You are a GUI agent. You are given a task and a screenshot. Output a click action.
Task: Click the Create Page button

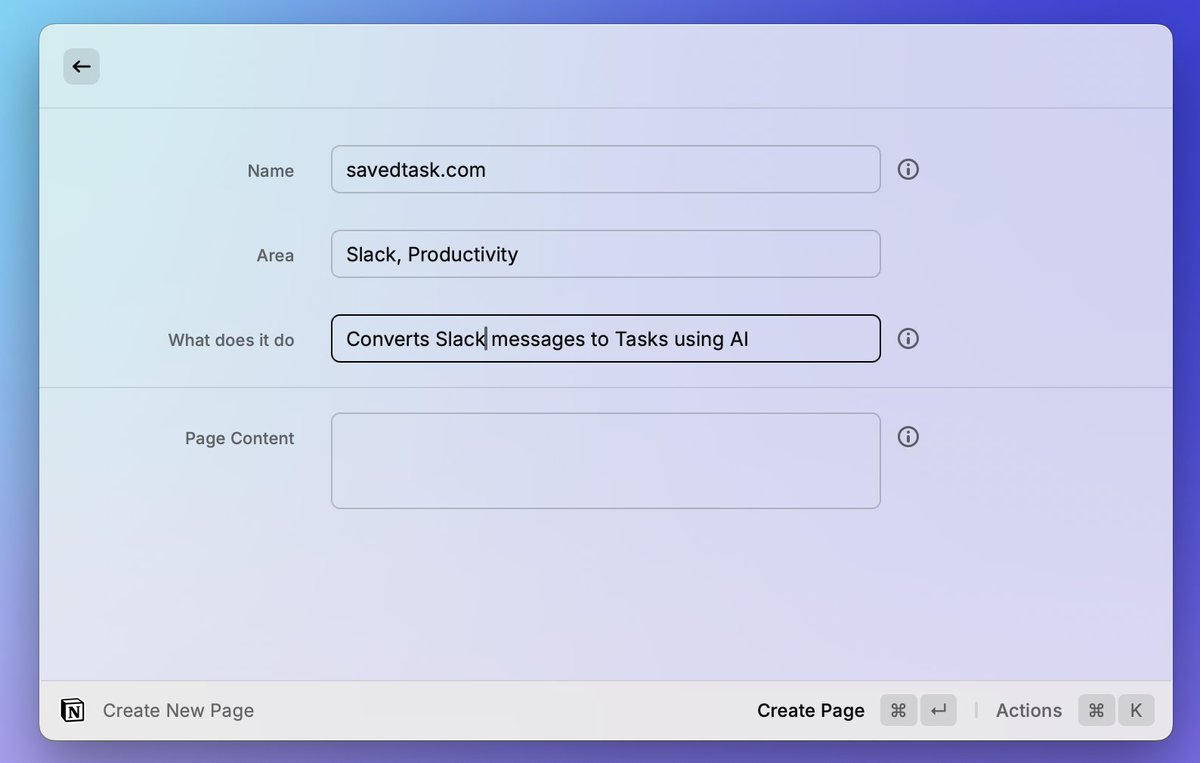tap(811, 710)
